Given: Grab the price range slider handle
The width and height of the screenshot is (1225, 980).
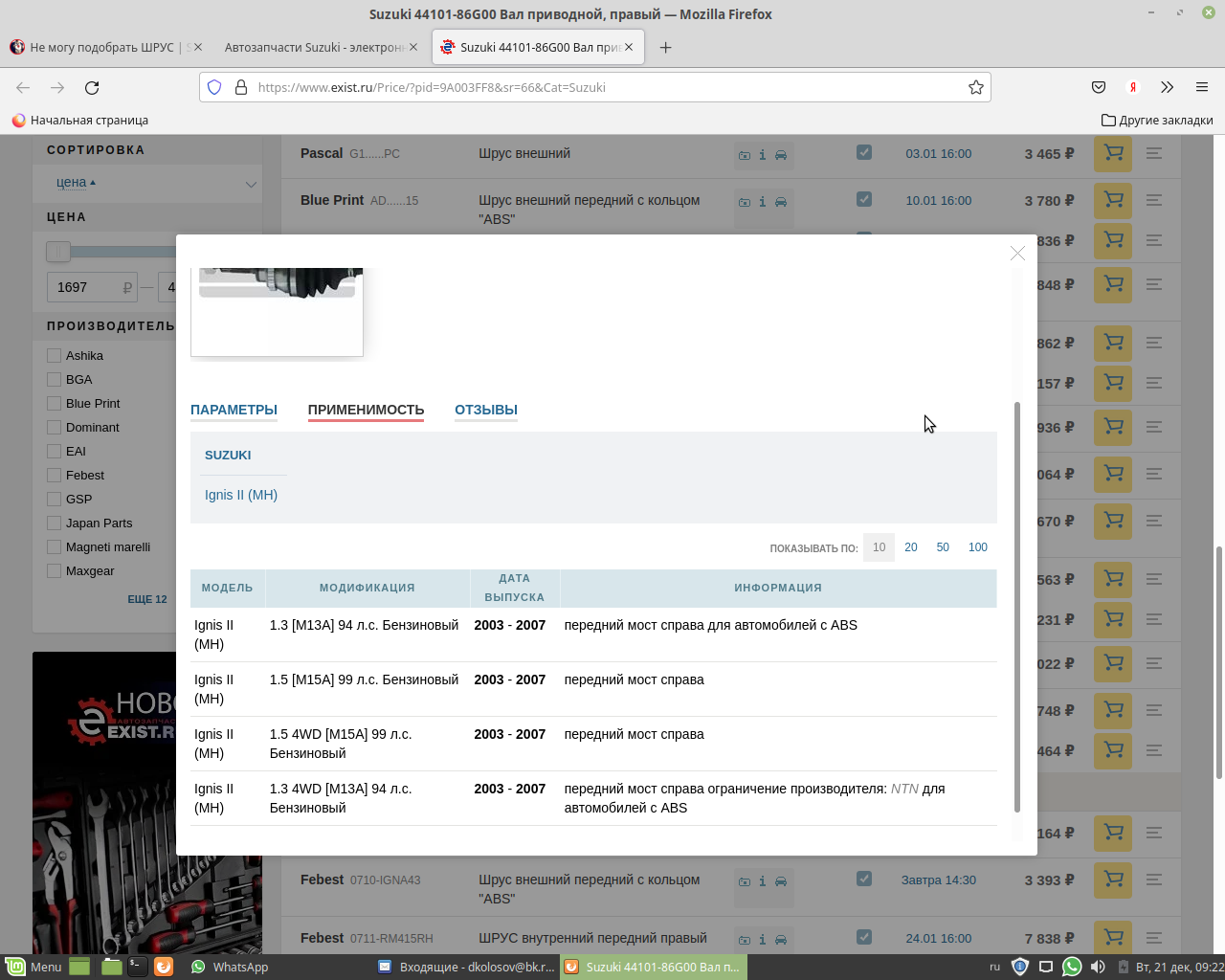Looking at the screenshot, I should click(x=58, y=252).
